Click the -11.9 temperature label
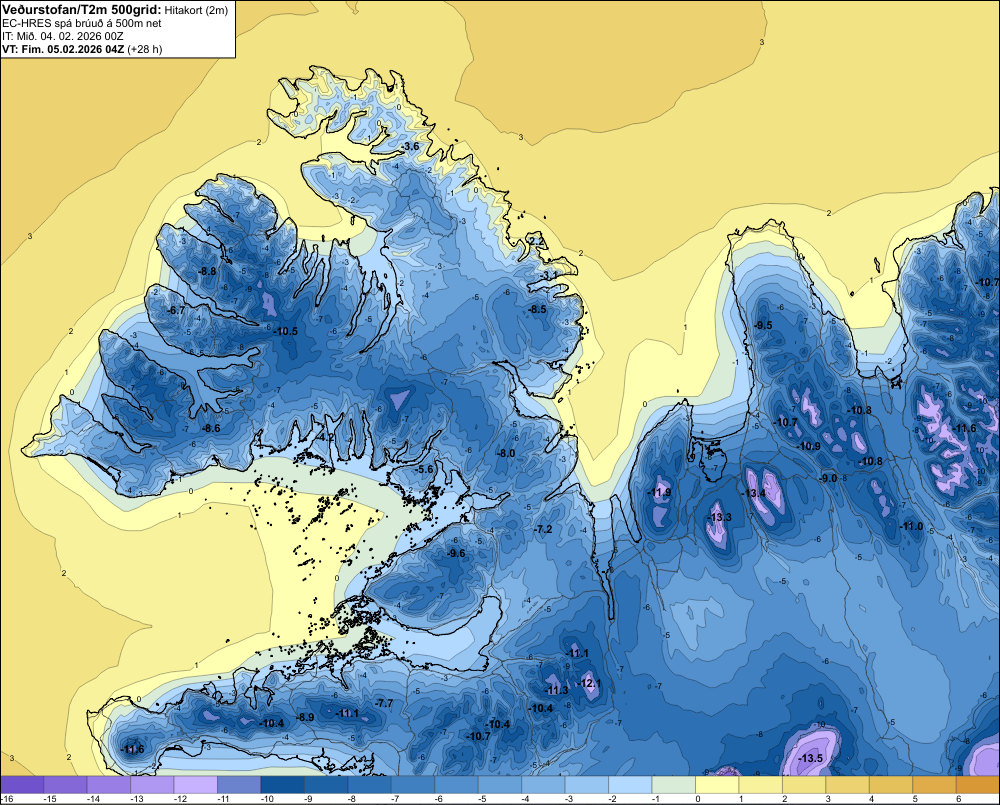 click(659, 492)
